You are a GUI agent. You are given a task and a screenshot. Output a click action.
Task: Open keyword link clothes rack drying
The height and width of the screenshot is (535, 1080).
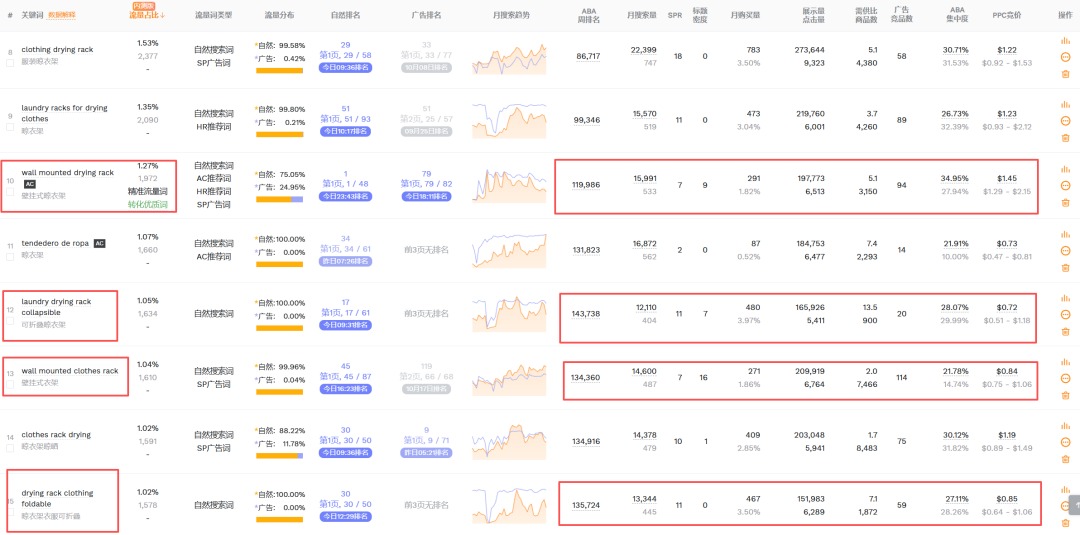coord(56,434)
